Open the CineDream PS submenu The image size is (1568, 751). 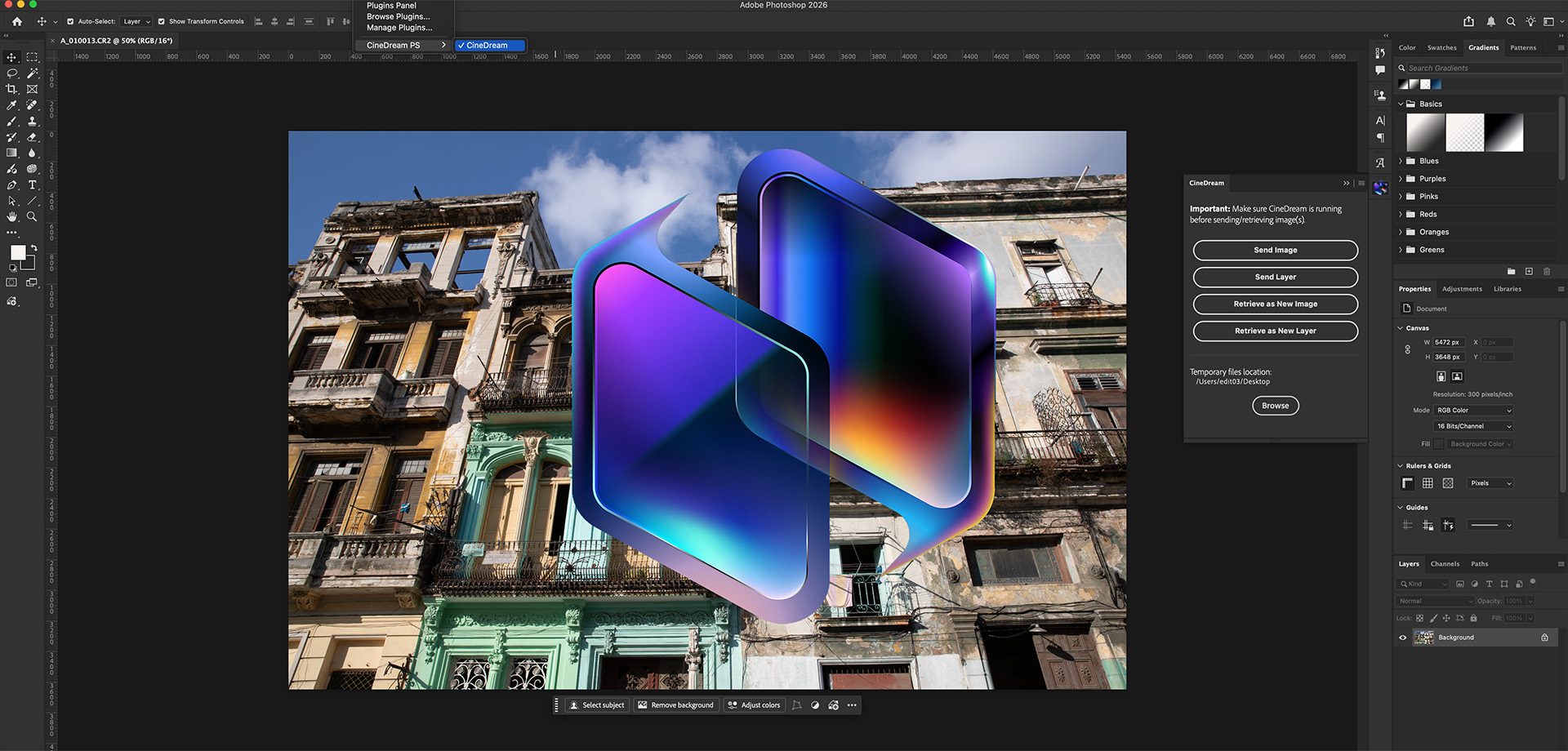pos(404,46)
